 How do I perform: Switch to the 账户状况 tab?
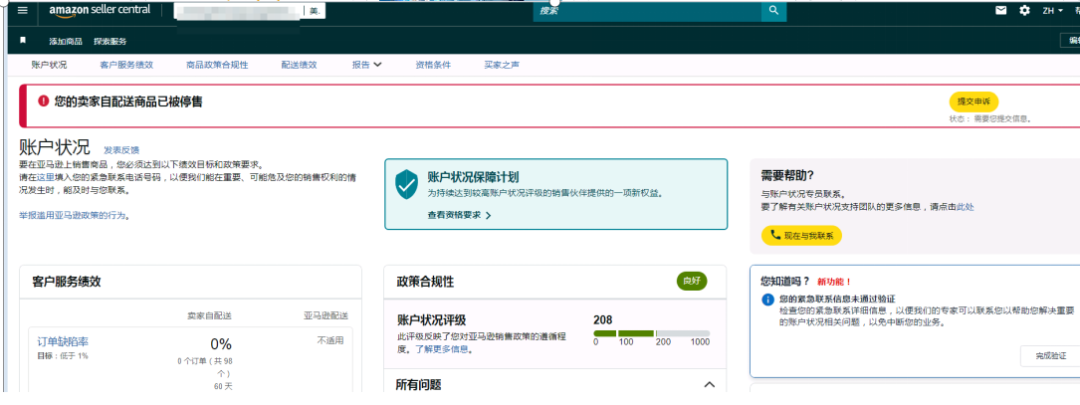point(49,65)
